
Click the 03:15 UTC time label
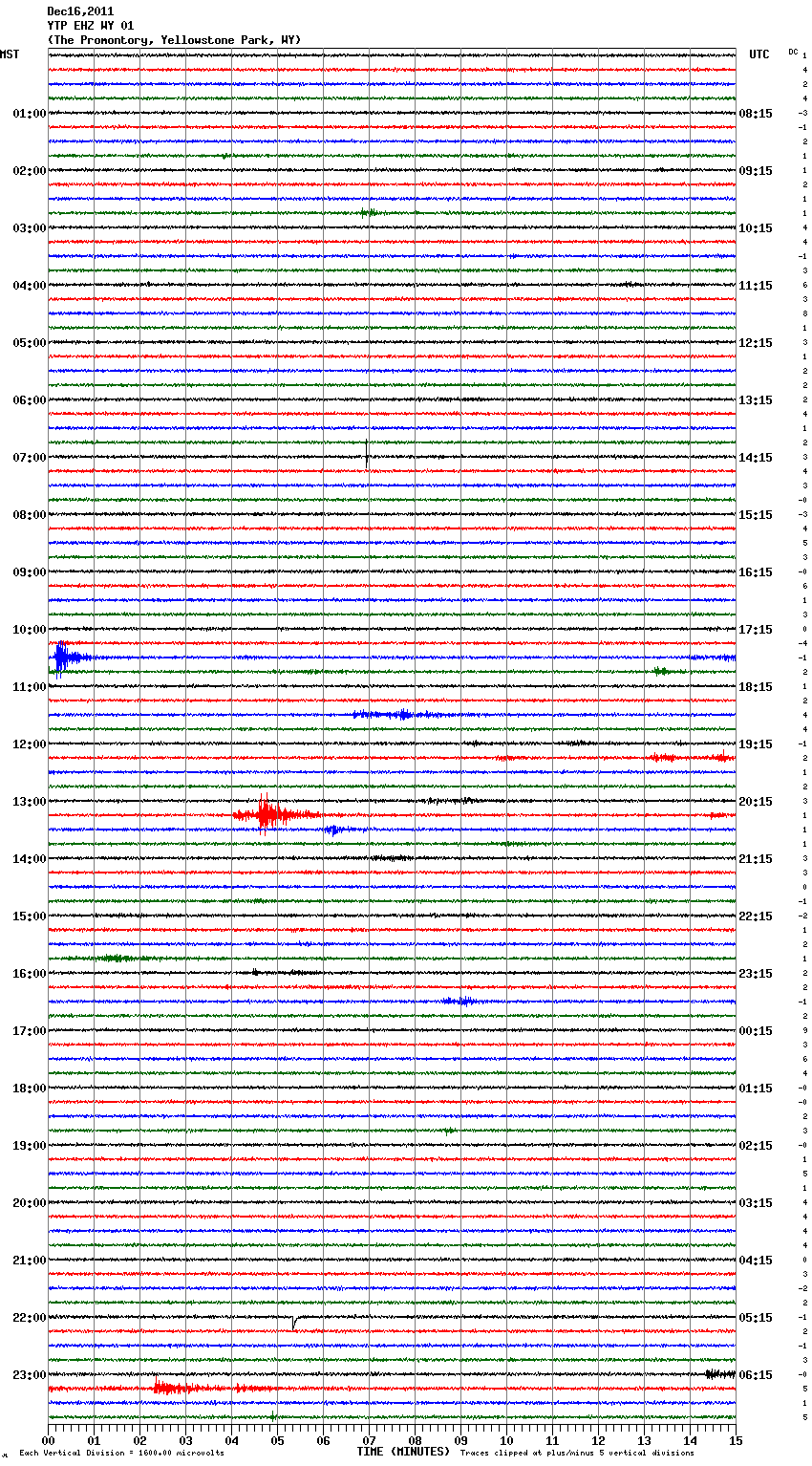(756, 1203)
